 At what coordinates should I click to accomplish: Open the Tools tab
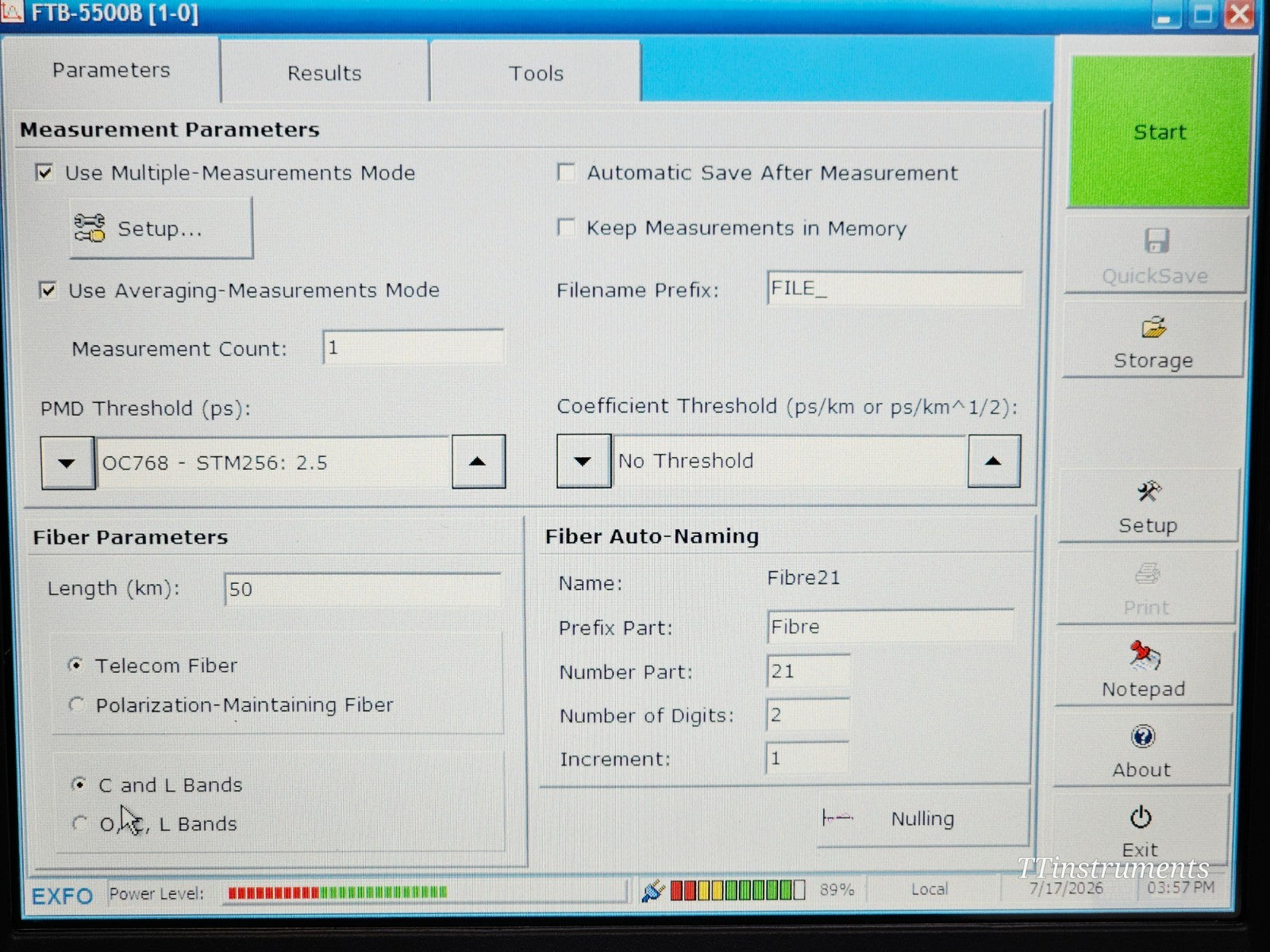click(x=536, y=73)
